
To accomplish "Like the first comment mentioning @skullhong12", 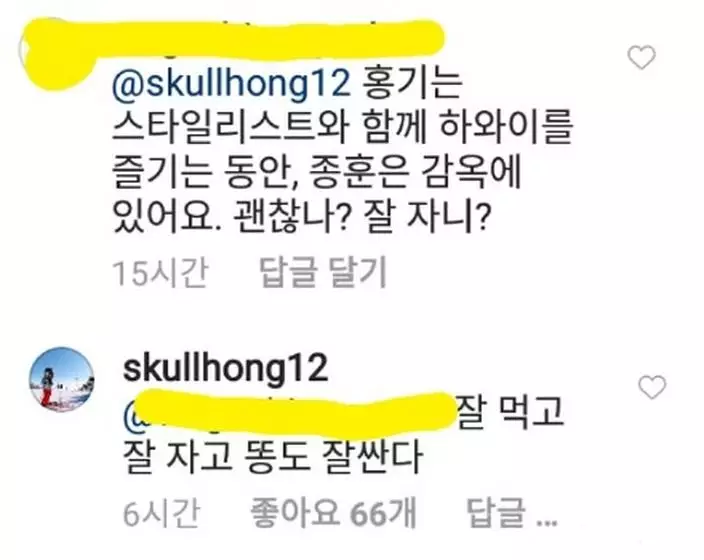I will click(641, 58).
